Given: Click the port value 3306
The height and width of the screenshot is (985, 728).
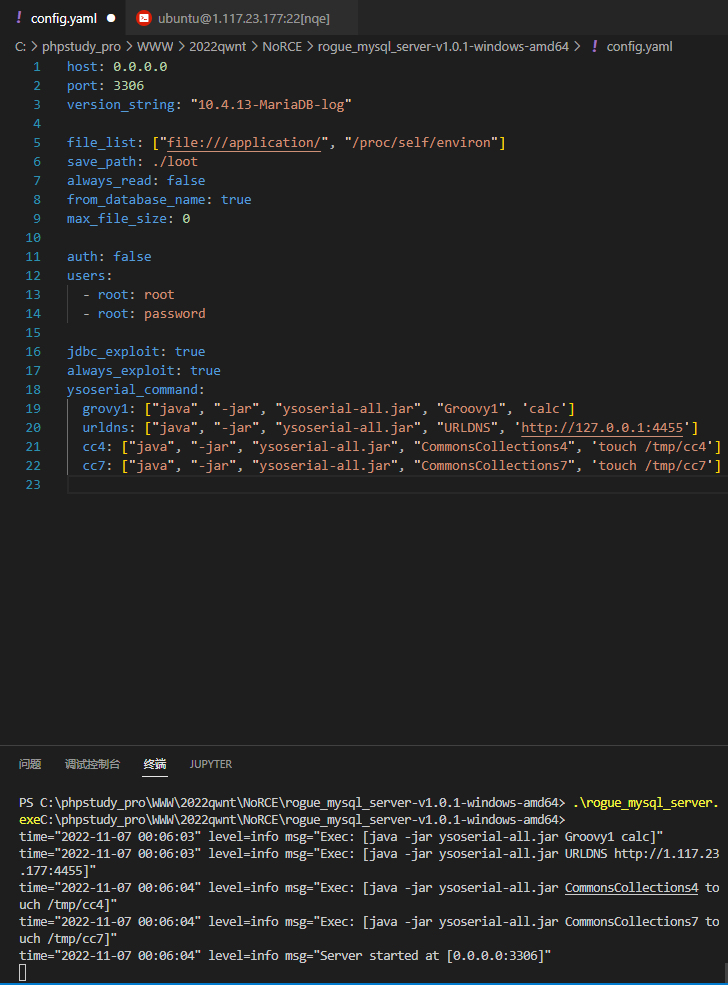Looking at the screenshot, I should (129, 85).
